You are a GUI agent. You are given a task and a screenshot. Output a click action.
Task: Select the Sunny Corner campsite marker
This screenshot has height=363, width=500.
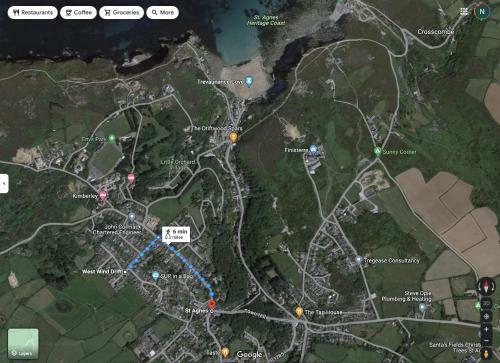point(377,152)
